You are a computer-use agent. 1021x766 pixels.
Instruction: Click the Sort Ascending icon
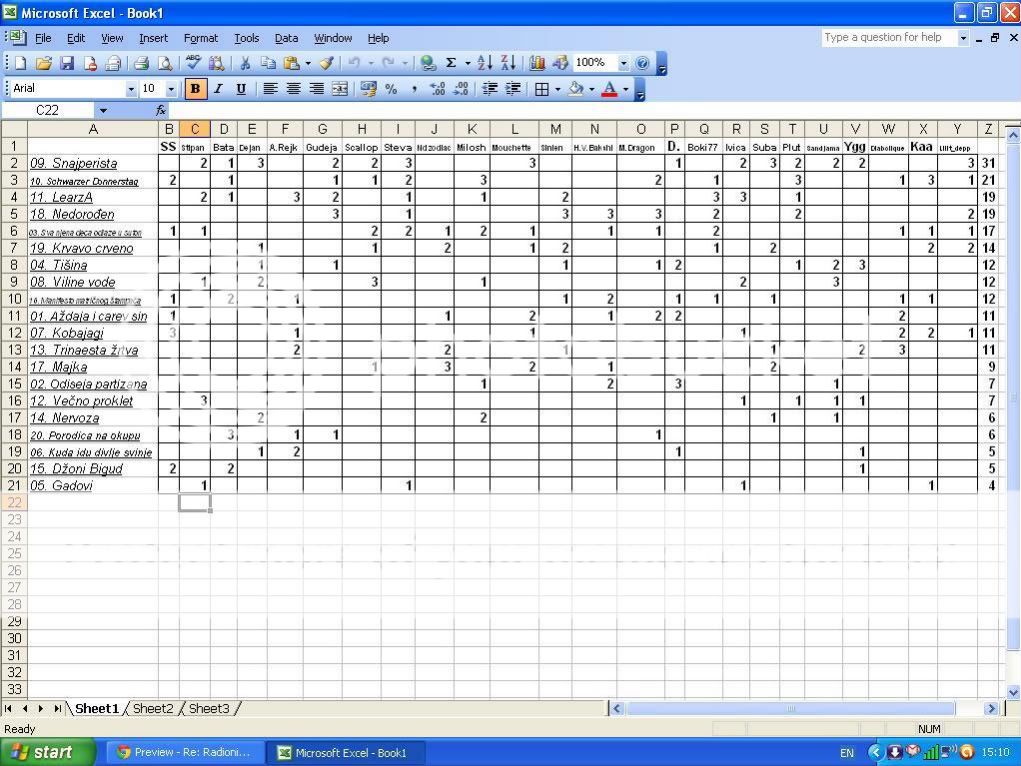pos(484,63)
